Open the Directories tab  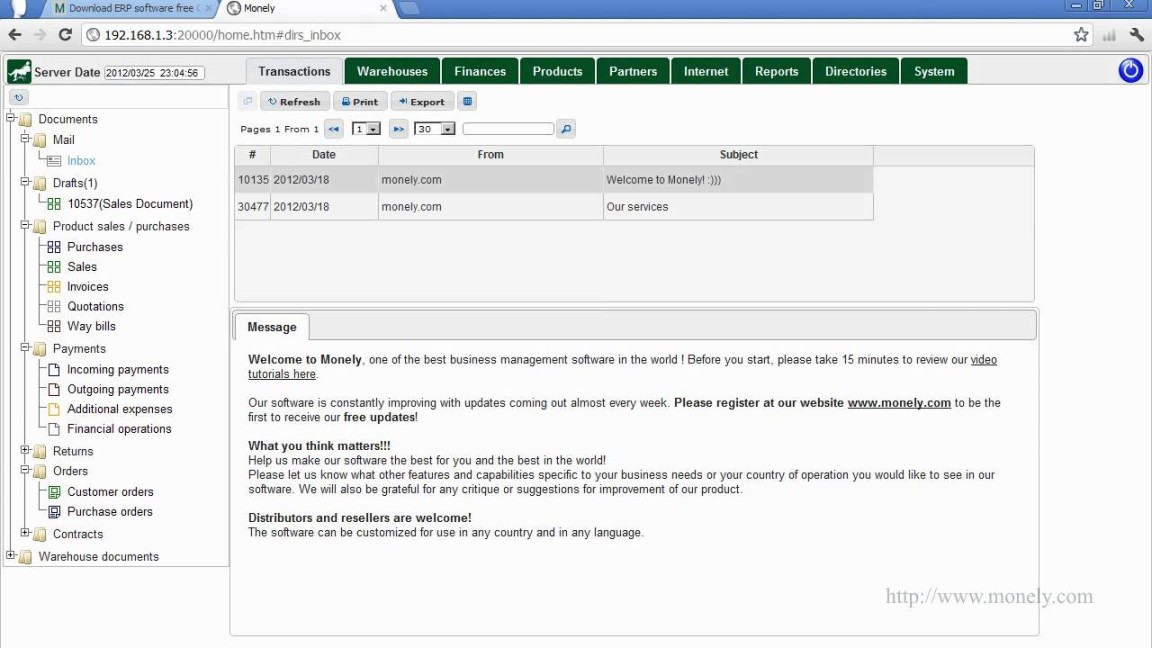pyautogui.click(x=855, y=71)
